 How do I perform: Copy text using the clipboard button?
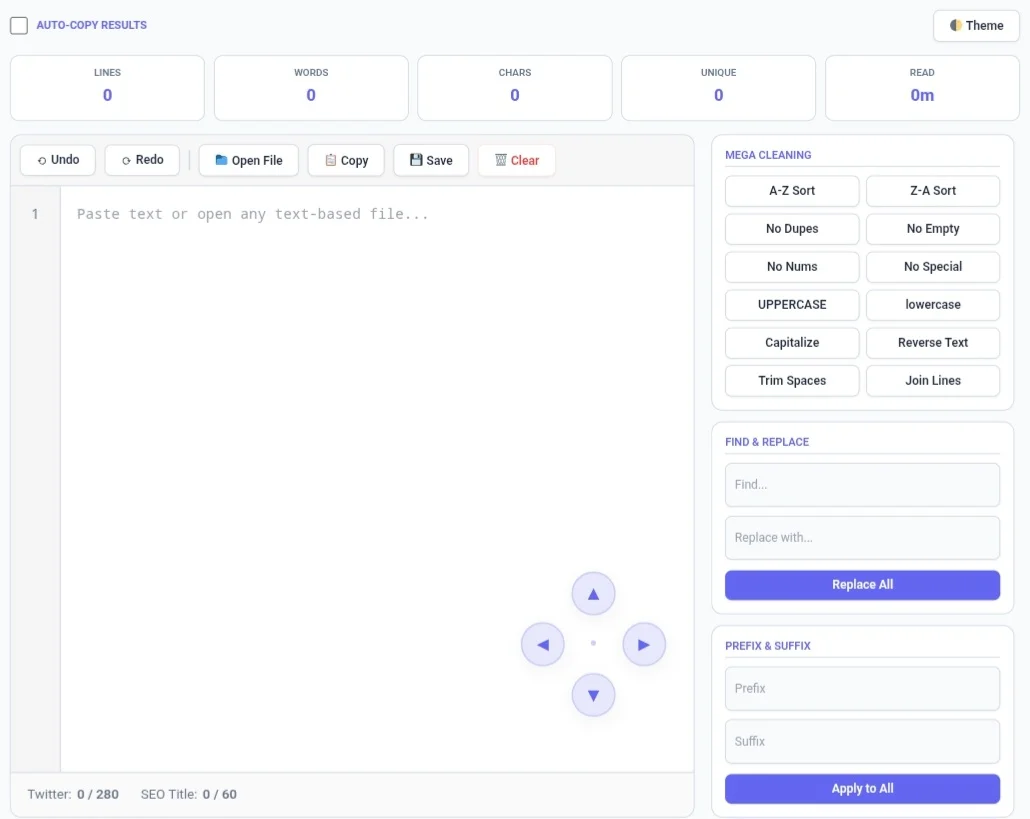[346, 160]
